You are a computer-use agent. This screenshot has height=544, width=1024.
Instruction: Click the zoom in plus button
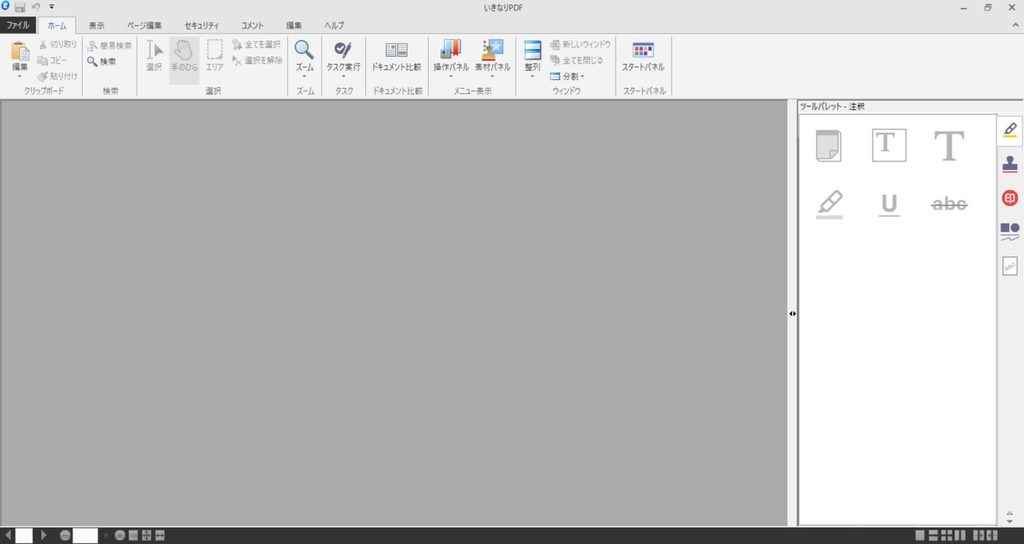click(120, 536)
